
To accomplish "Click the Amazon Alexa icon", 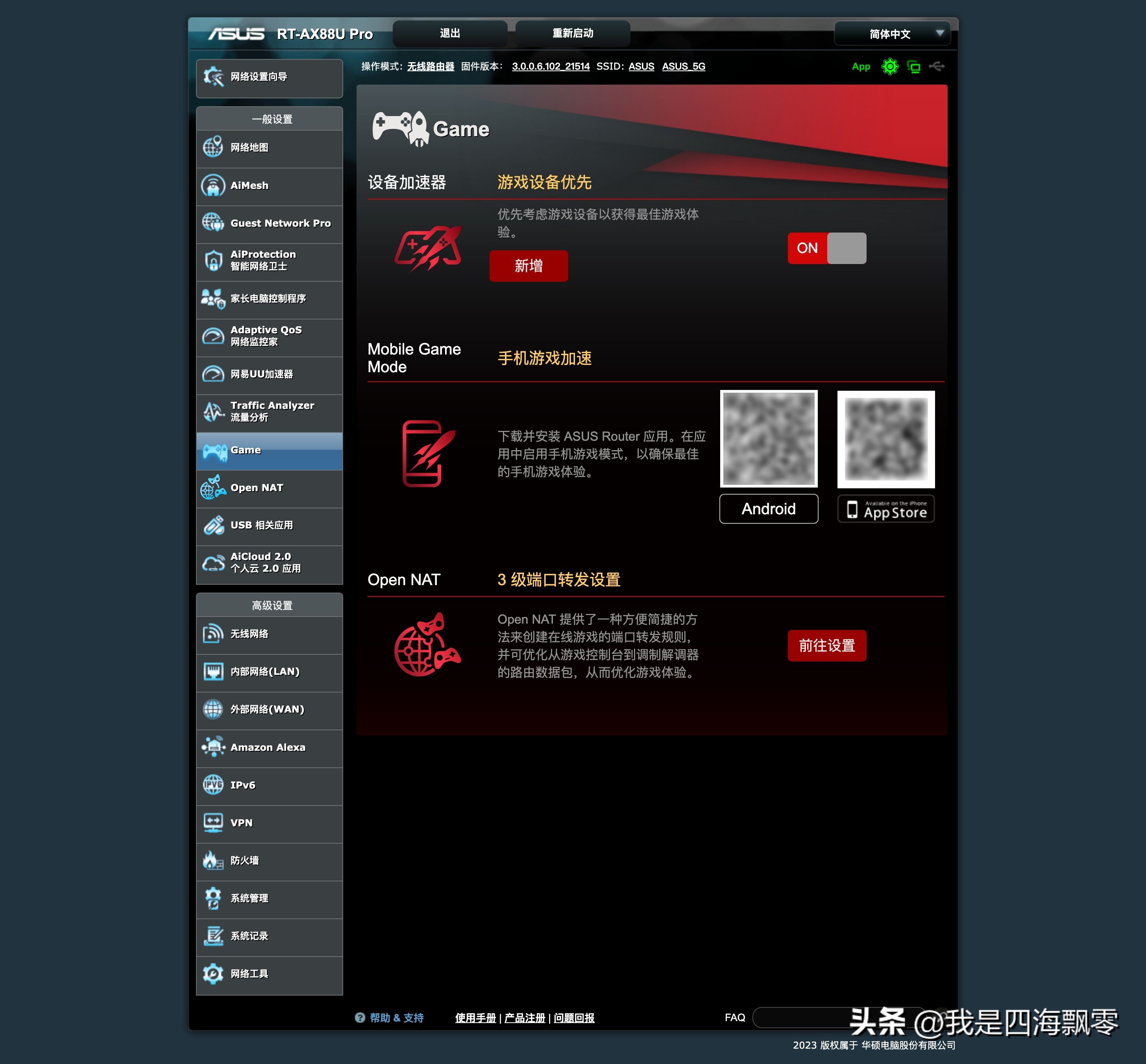I will [213, 747].
